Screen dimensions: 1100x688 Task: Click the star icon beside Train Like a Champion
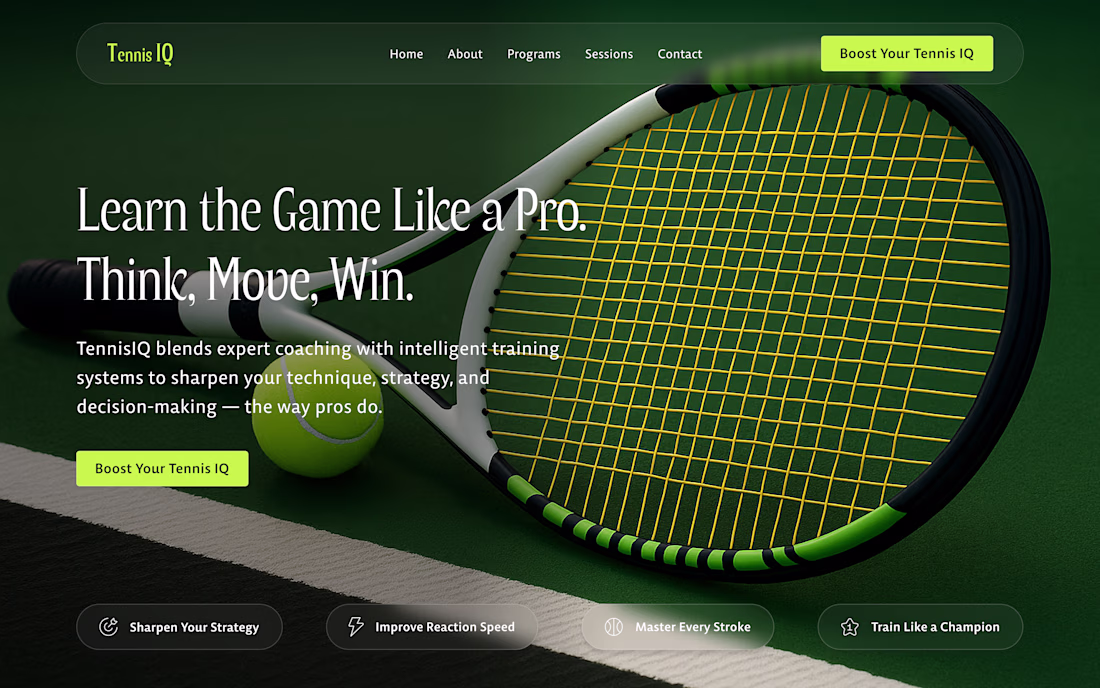pos(850,627)
